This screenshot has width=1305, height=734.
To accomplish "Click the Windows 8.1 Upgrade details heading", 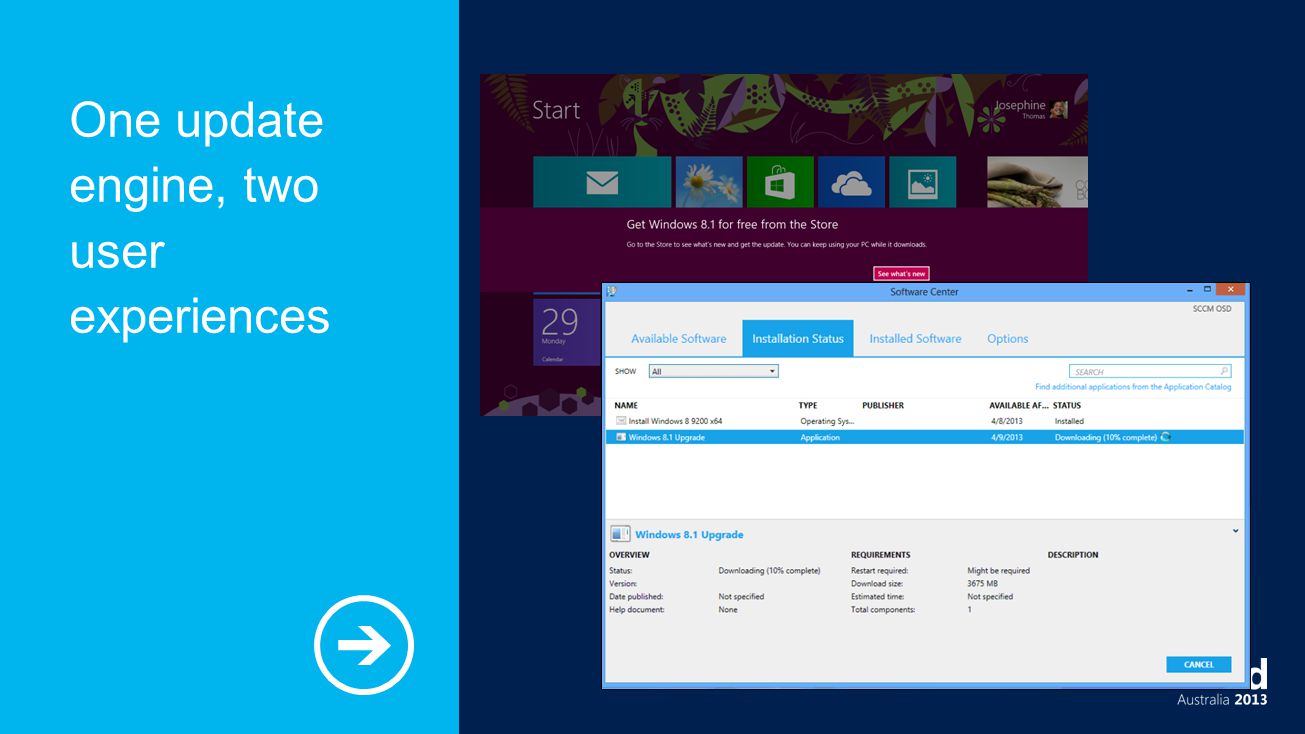I will (689, 534).
